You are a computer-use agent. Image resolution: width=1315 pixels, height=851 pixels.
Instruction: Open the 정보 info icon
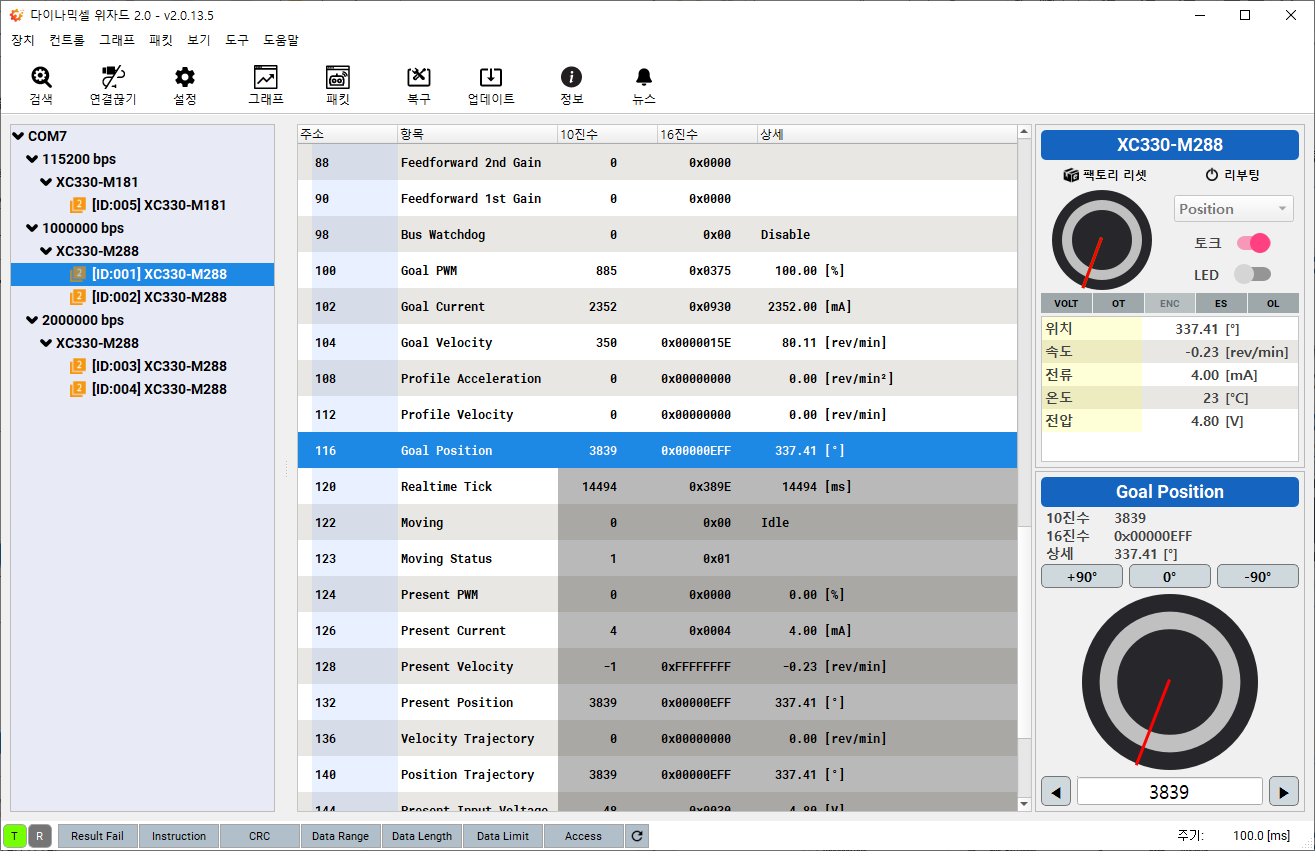571,78
